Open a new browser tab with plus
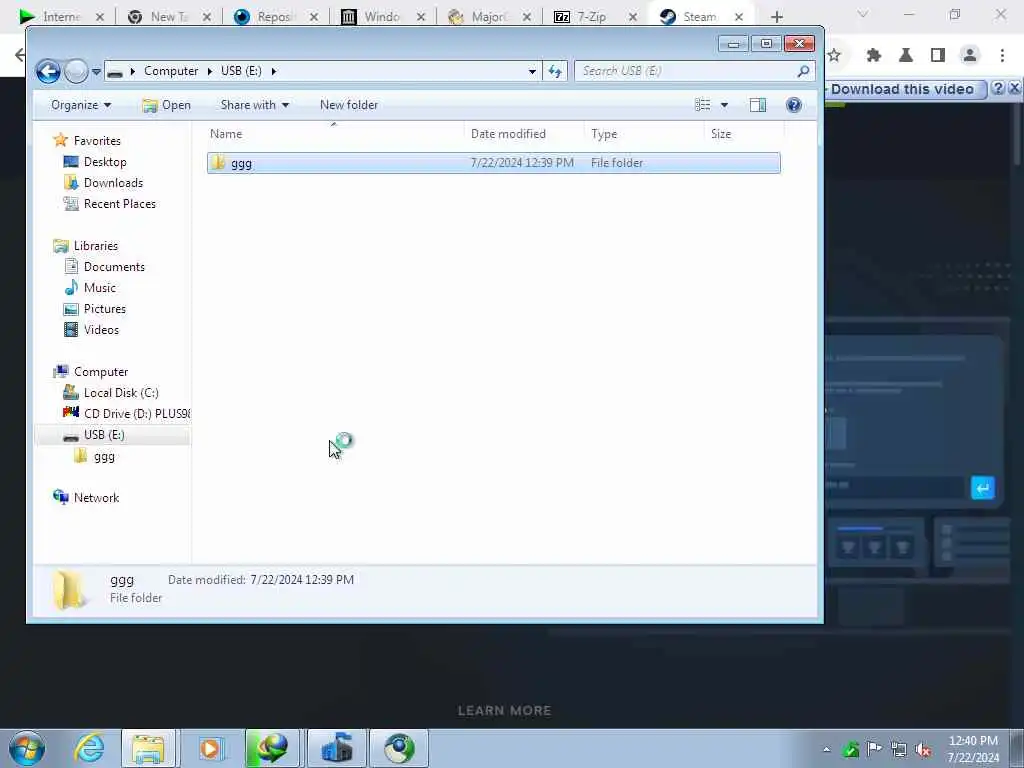Viewport: 1024px width, 768px height. pos(776,17)
